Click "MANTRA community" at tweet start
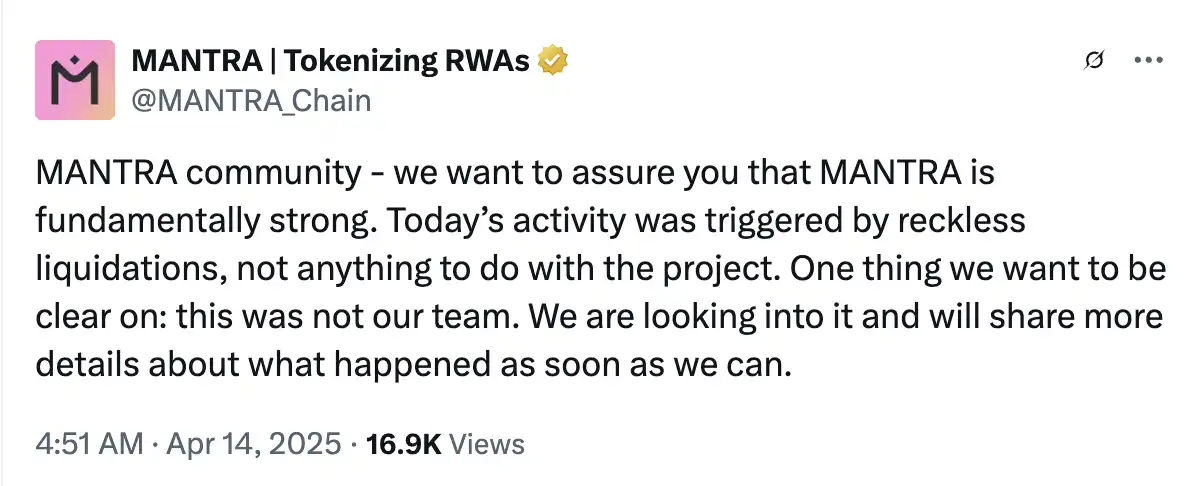The height and width of the screenshot is (486, 1198). click(198, 175)
